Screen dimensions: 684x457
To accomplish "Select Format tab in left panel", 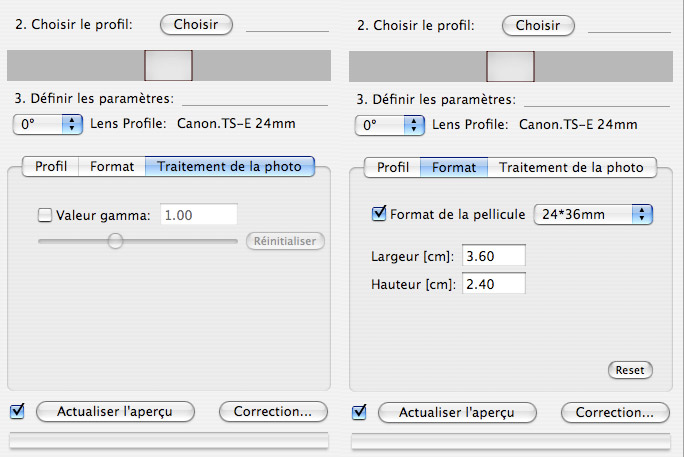I will coord(112,167).
